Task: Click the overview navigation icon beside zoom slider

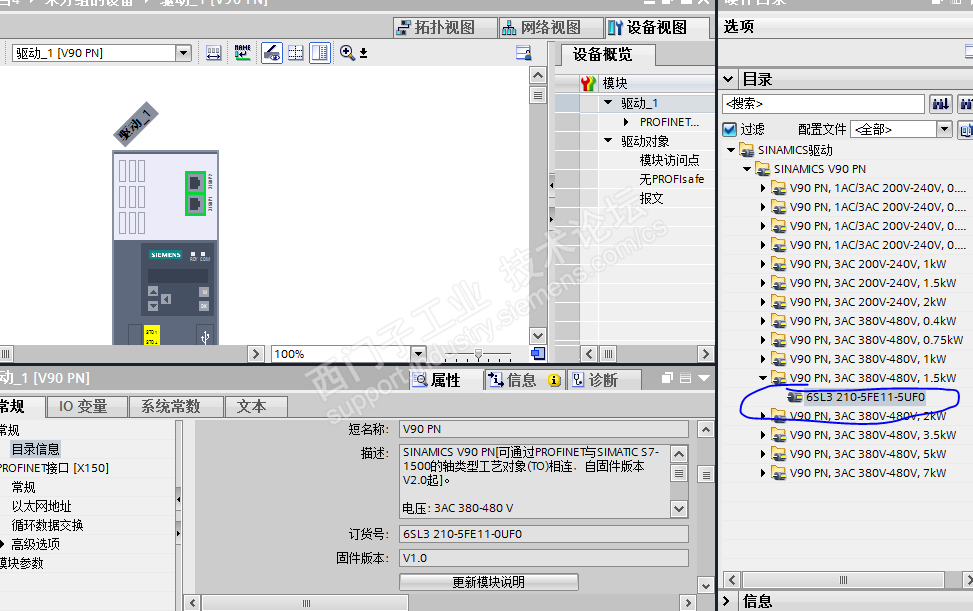Action: tap(538, 354)
